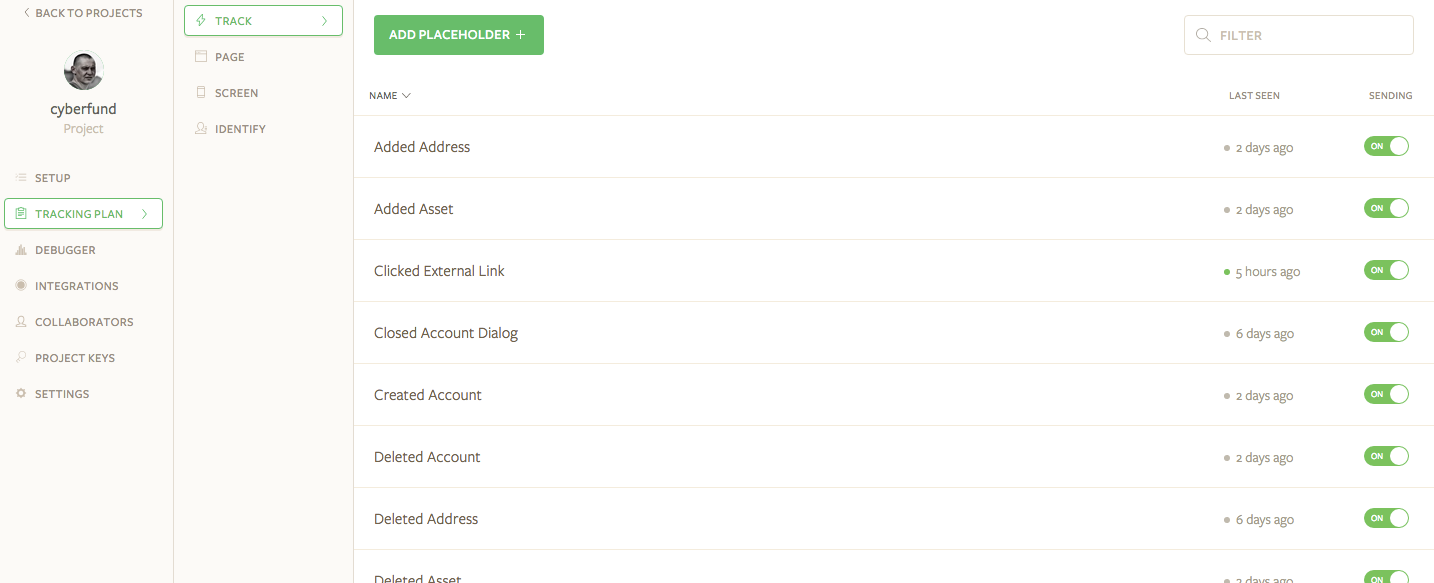Click the Integrations circle icon
Screen dimensions: 1434x583
pos(21,286)
